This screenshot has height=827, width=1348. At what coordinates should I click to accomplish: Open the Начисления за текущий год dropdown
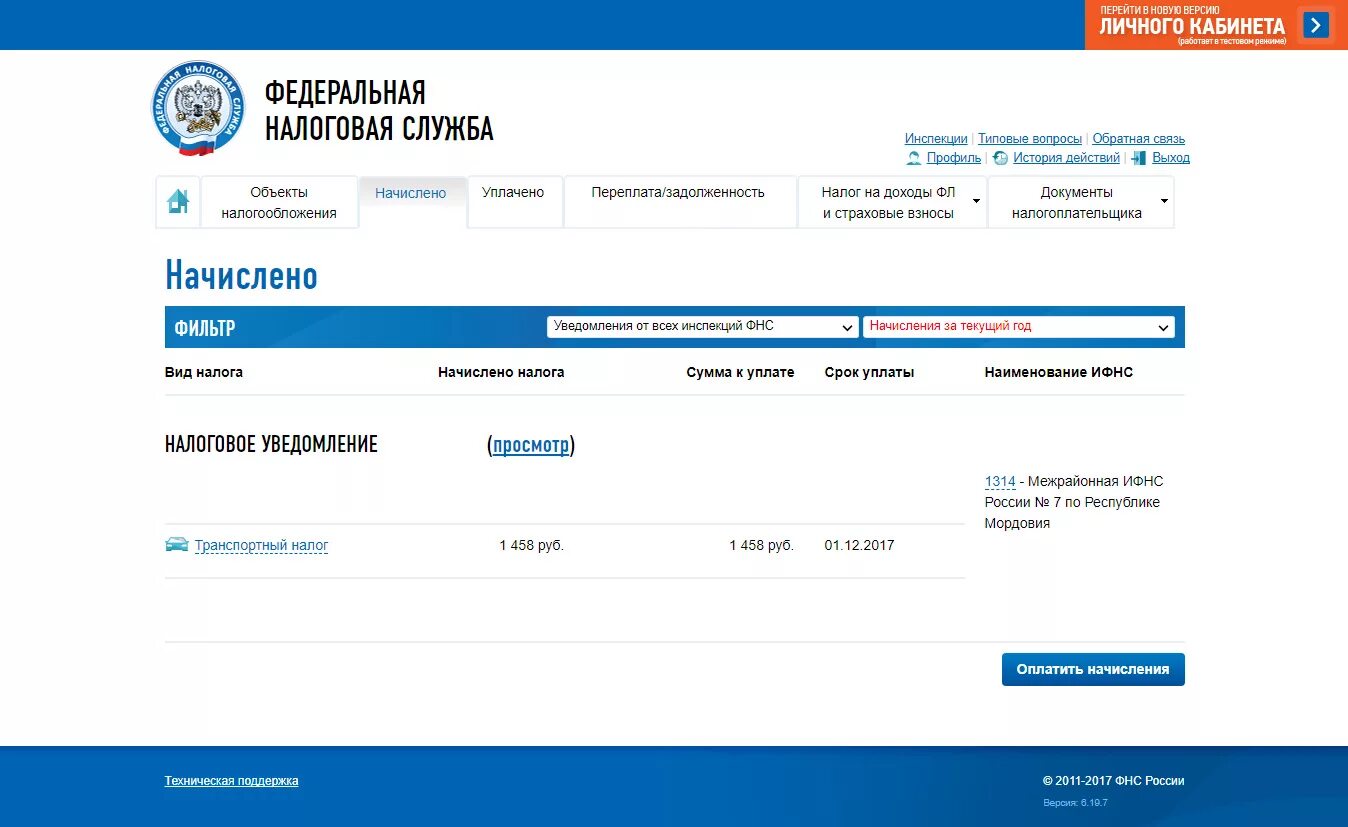click(1019, 327)
